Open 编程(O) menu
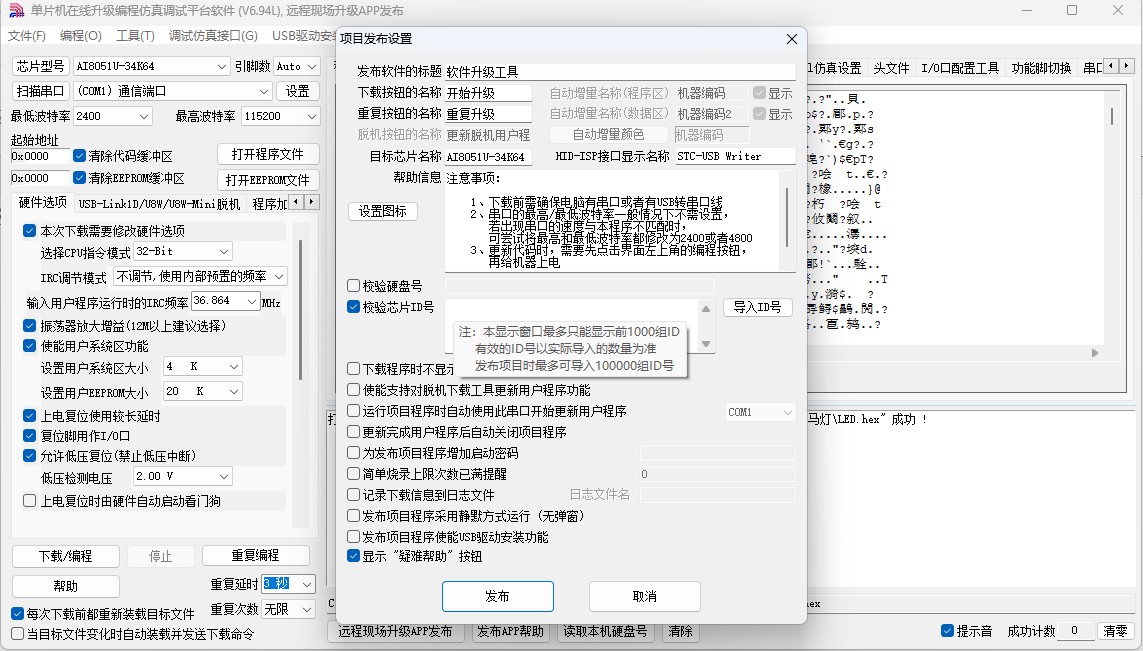Viewport: 1143px width, 651px height. pos(80,36)
